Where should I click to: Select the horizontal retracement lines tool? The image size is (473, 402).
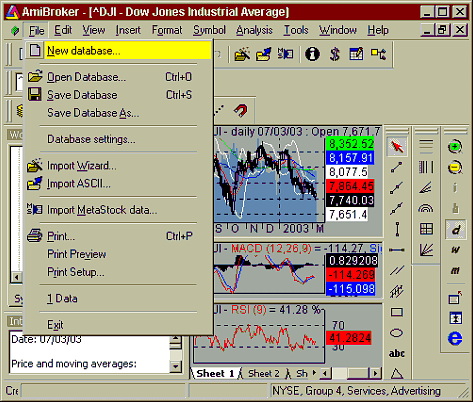[426, 146]
